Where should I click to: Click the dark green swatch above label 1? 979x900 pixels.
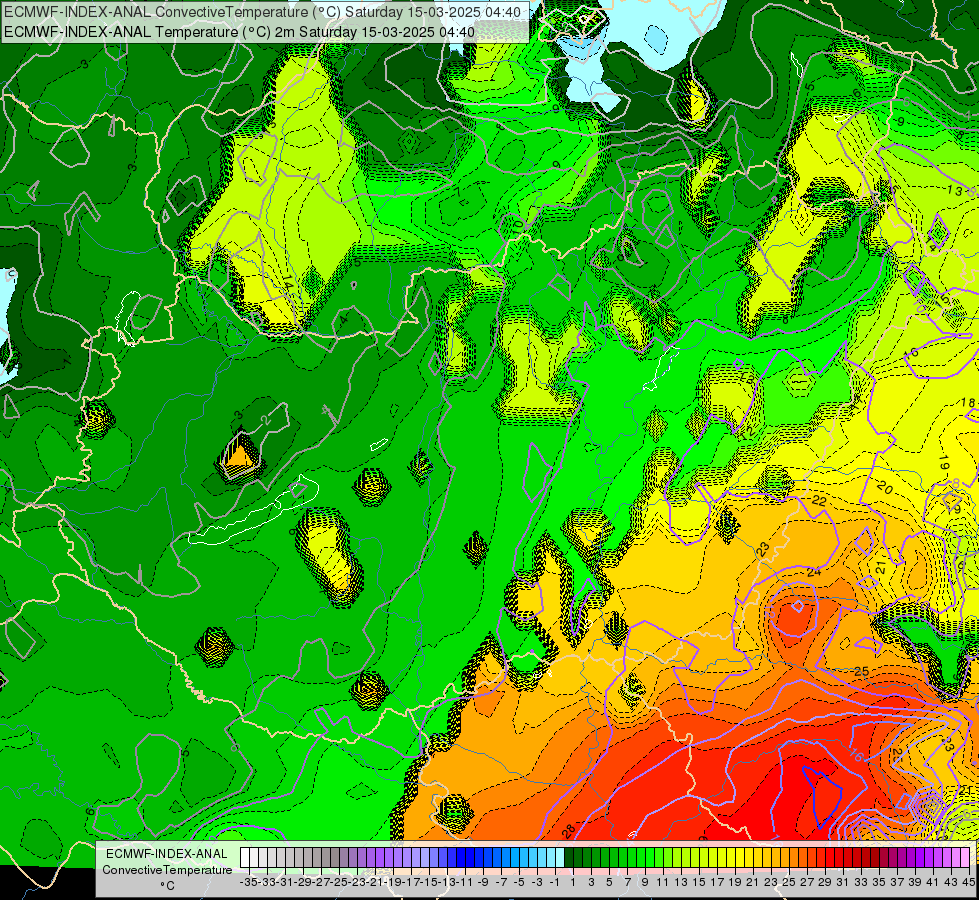[569, 857]
